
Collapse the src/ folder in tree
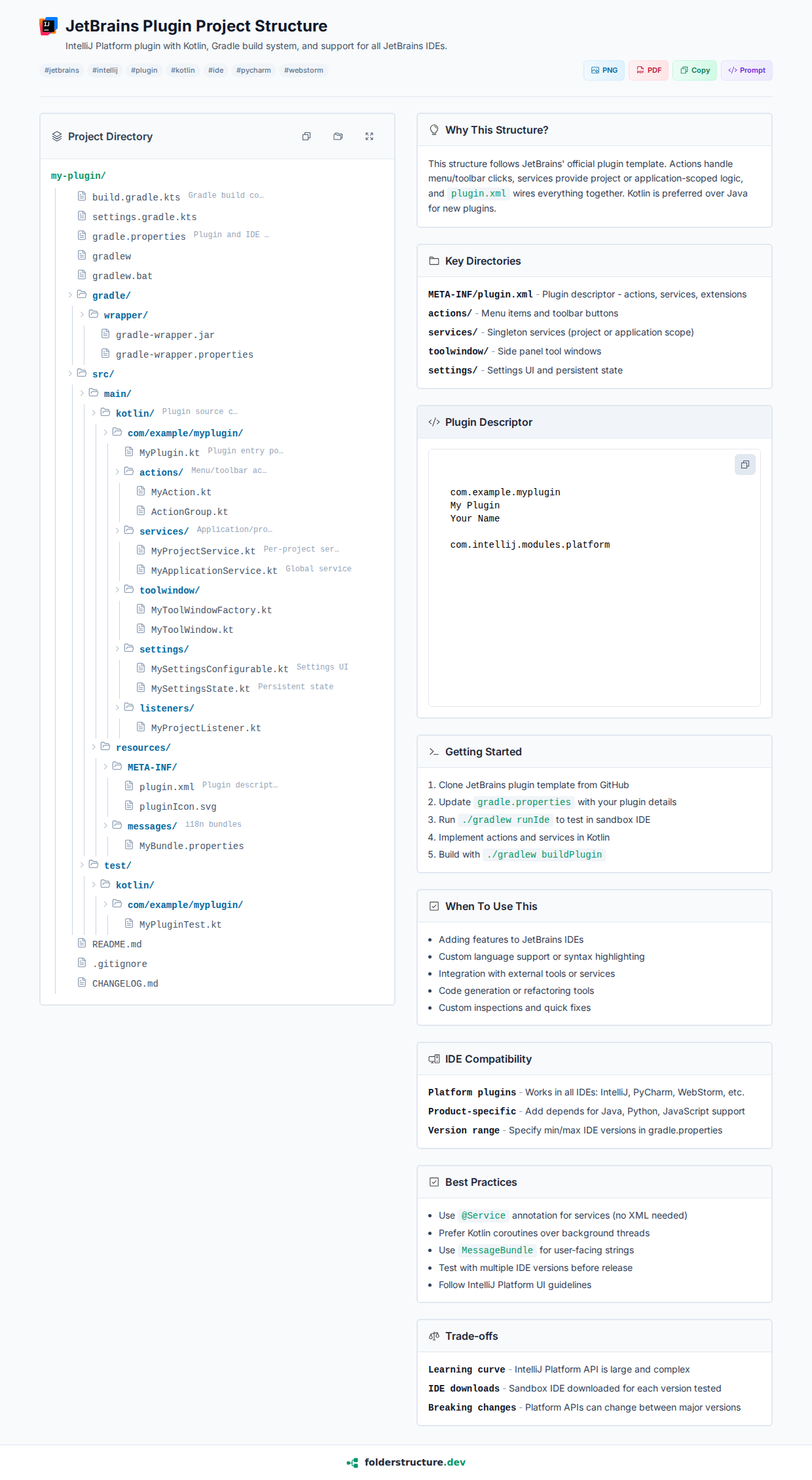[71, 374]
